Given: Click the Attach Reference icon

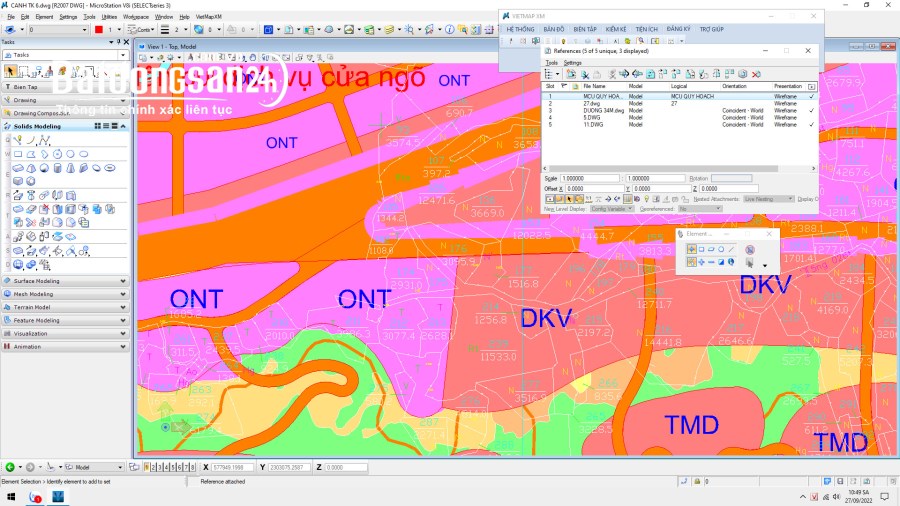Looking at the screenshot, I should tap(571, 74).
